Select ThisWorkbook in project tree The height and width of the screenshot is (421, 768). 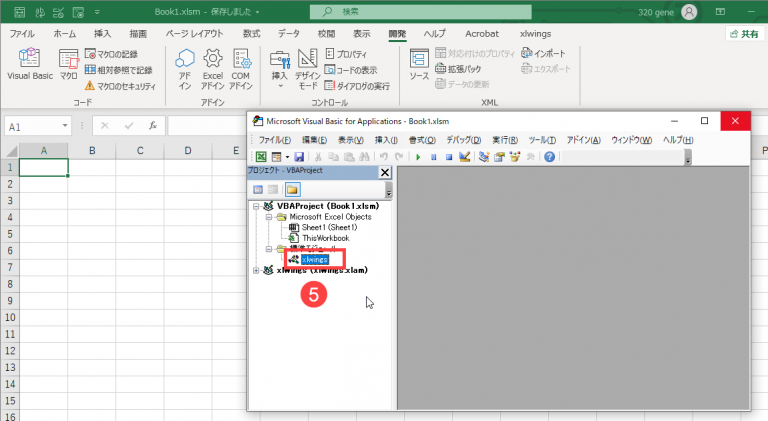(x=325, y=238)
